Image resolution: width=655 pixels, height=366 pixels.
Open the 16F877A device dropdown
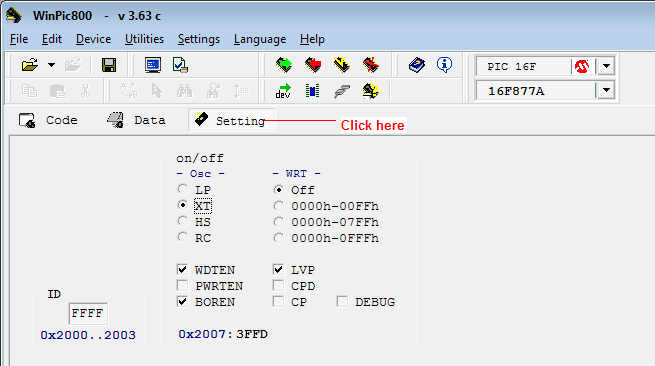606,90
